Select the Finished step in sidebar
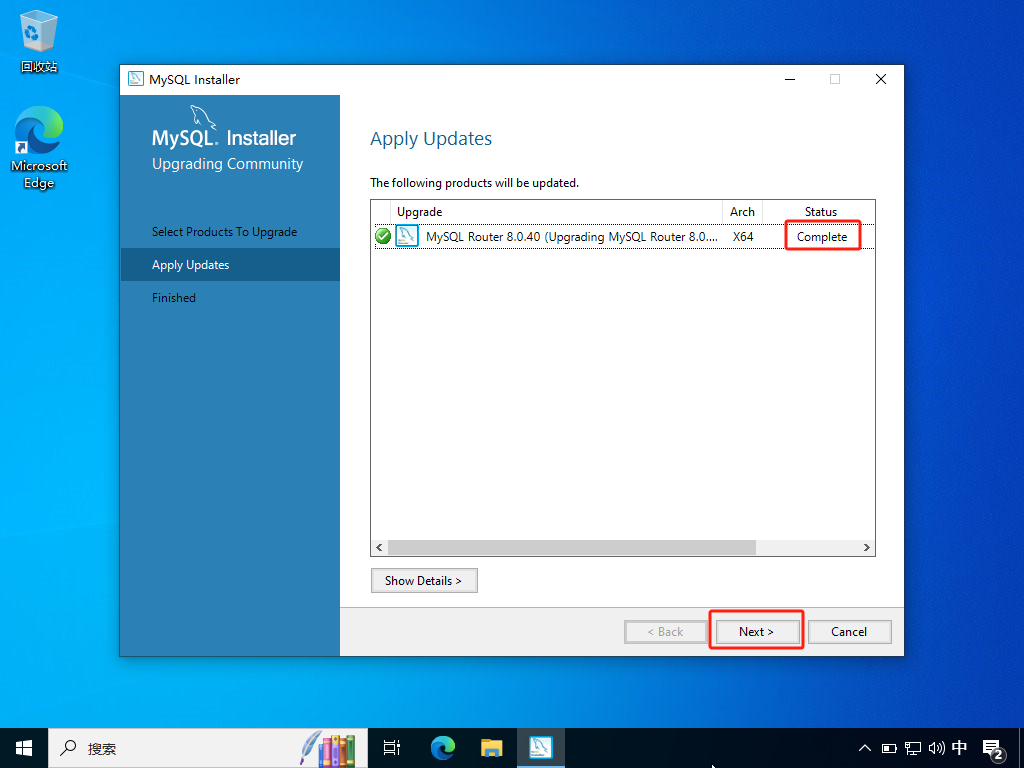The height and width of the screenshot is (768, 1024). (x=174, y=298)
